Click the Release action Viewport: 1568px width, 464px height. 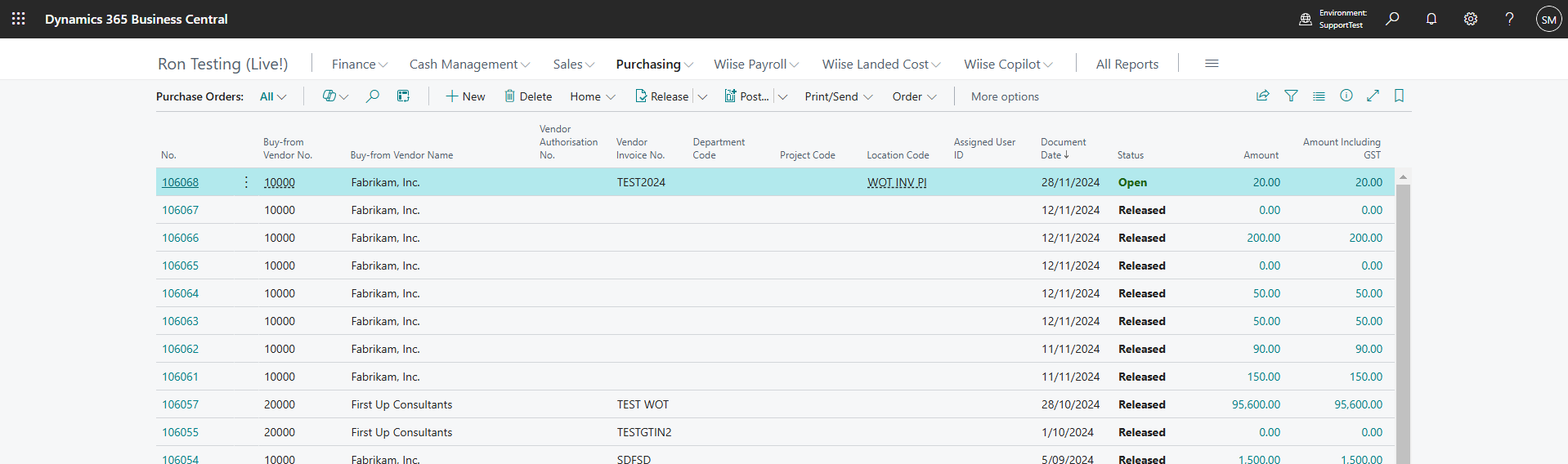point(662,96)
